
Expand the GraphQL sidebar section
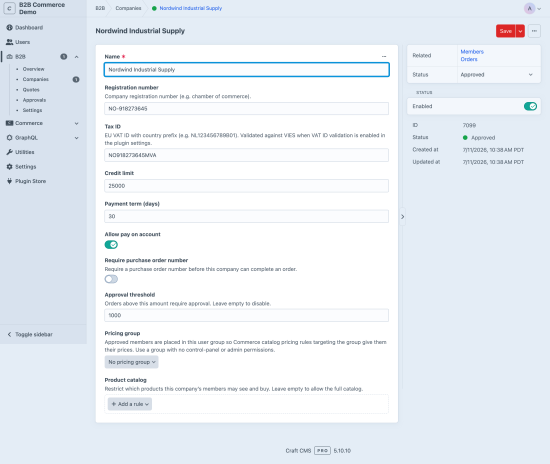[x=76, y=138]
